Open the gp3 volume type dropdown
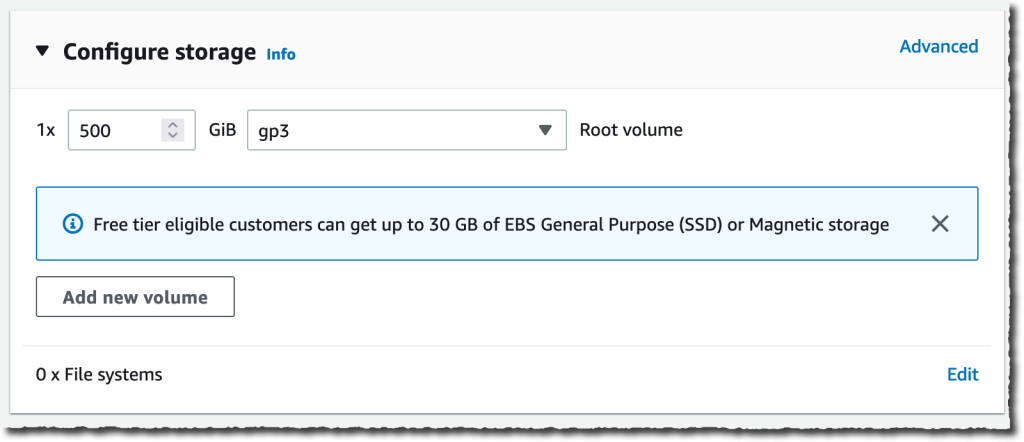This screenshot has width=1024, height=442. (x=406, y=130)
